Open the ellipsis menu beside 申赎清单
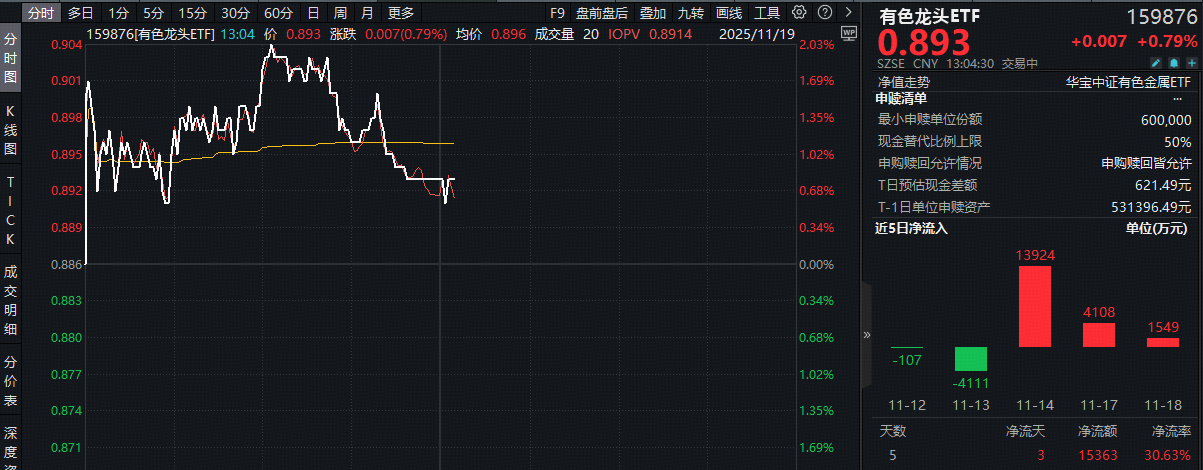1203x470 pixels. click(1177, 99)
